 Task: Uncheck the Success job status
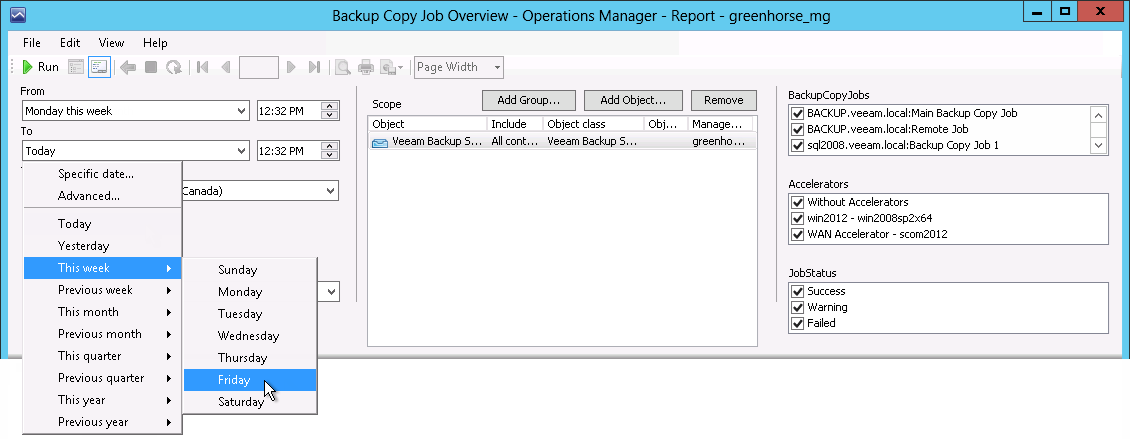click(797, 291)
